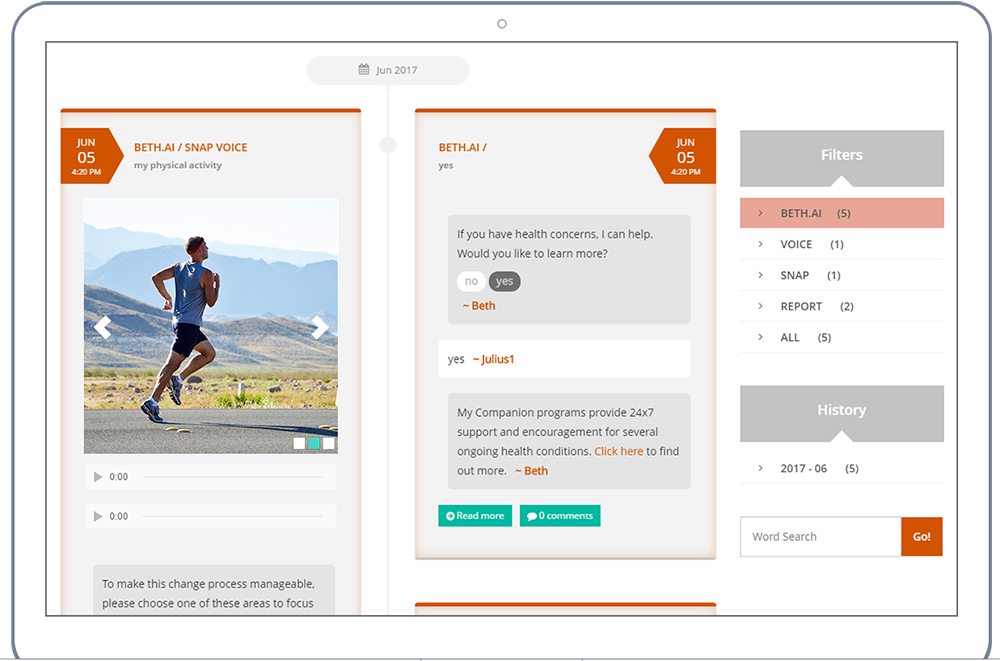The width and height of the screenshot is (1000, 661).
Task: Click the Go! search button
Action: click(x=922, y=537)
